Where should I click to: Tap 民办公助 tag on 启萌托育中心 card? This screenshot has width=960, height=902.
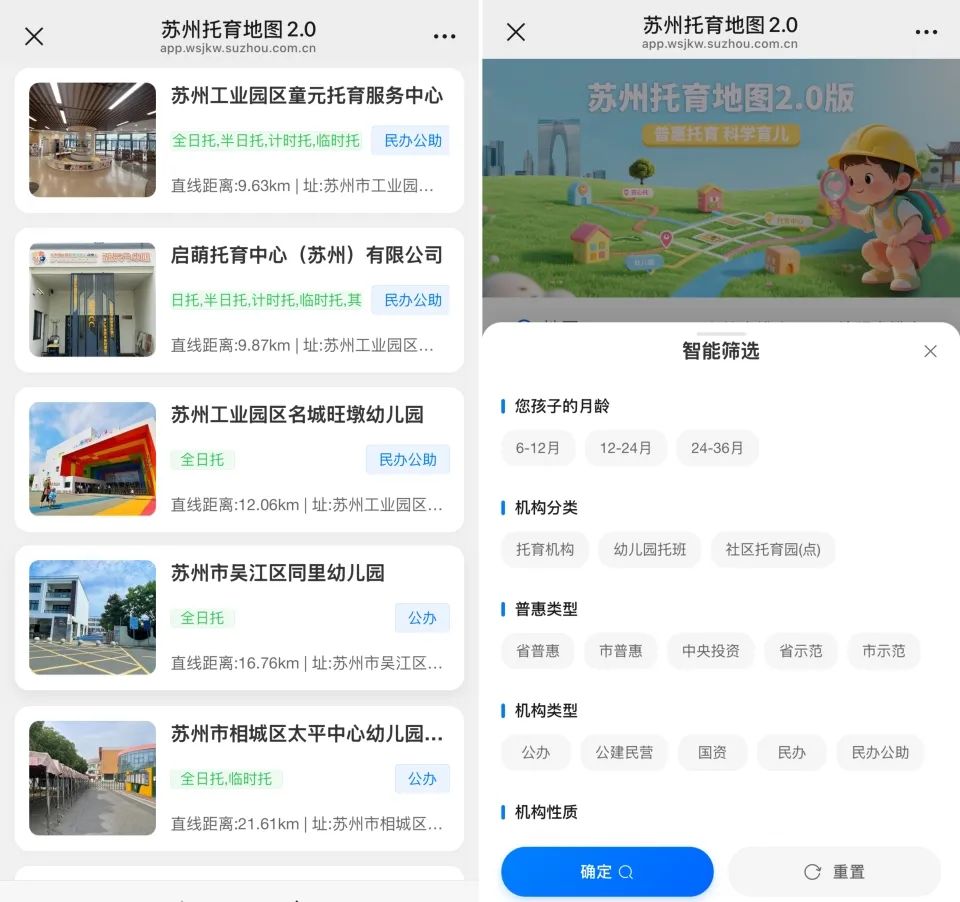tap(412, 300)
